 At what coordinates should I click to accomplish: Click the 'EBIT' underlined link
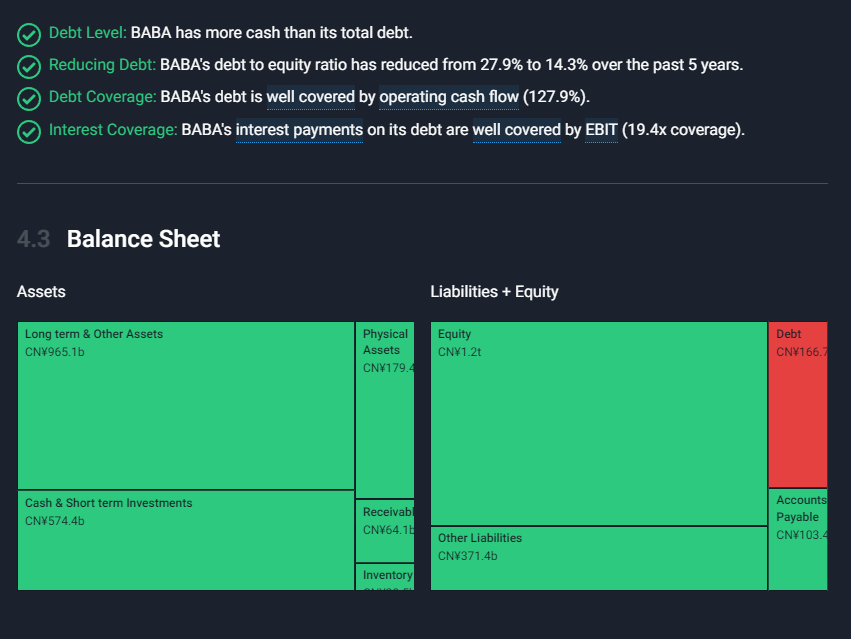click(x=601, y=130)
